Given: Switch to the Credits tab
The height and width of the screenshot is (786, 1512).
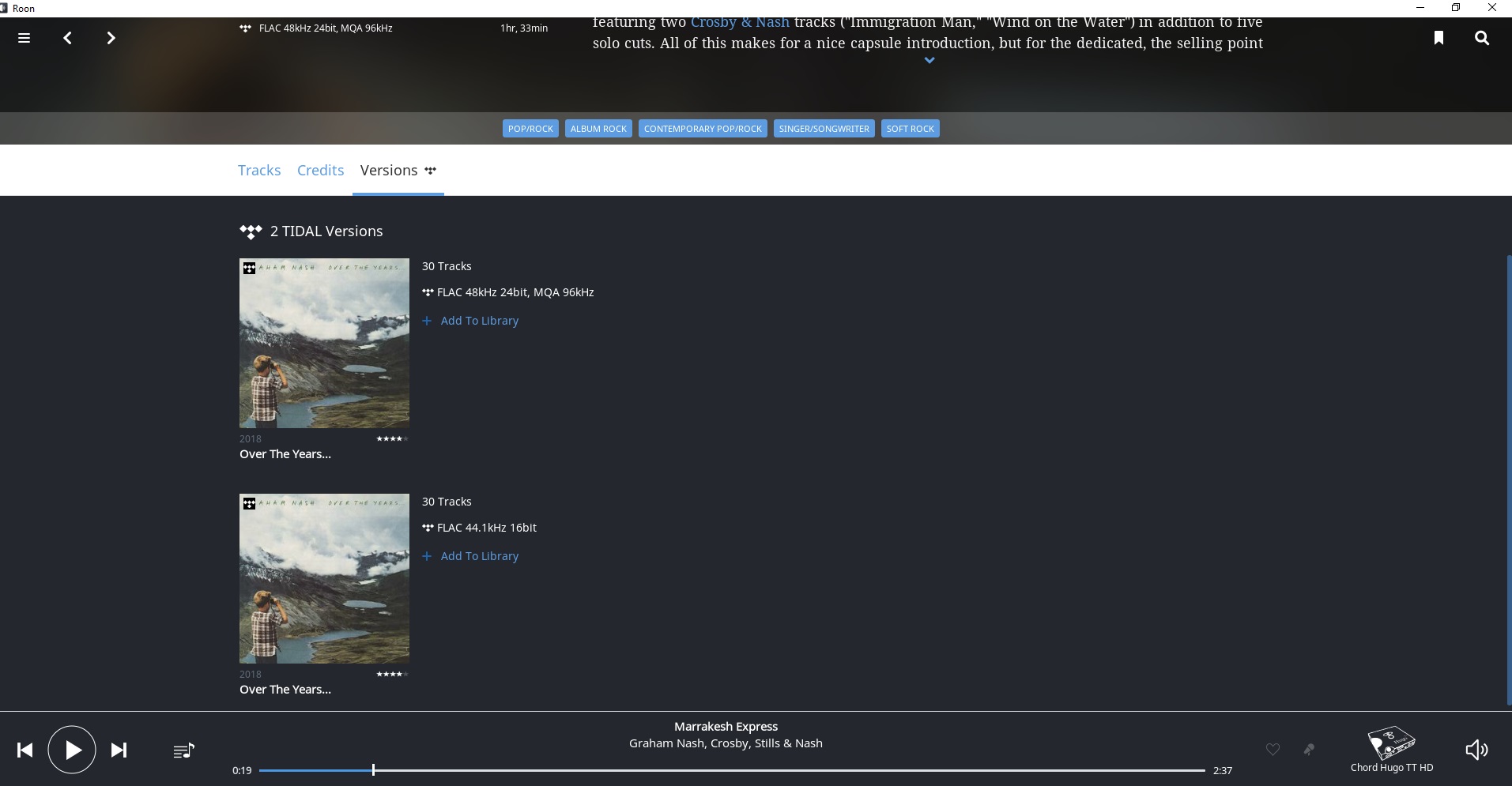Looking at the screenshot, I should pyautogui.click(x=320, y=170).
